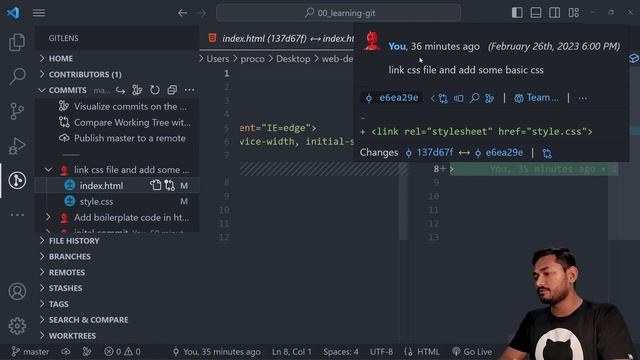Select style.css in the commit tree
The height and width of the screenshot is (360, 640).
pos(96,202)
